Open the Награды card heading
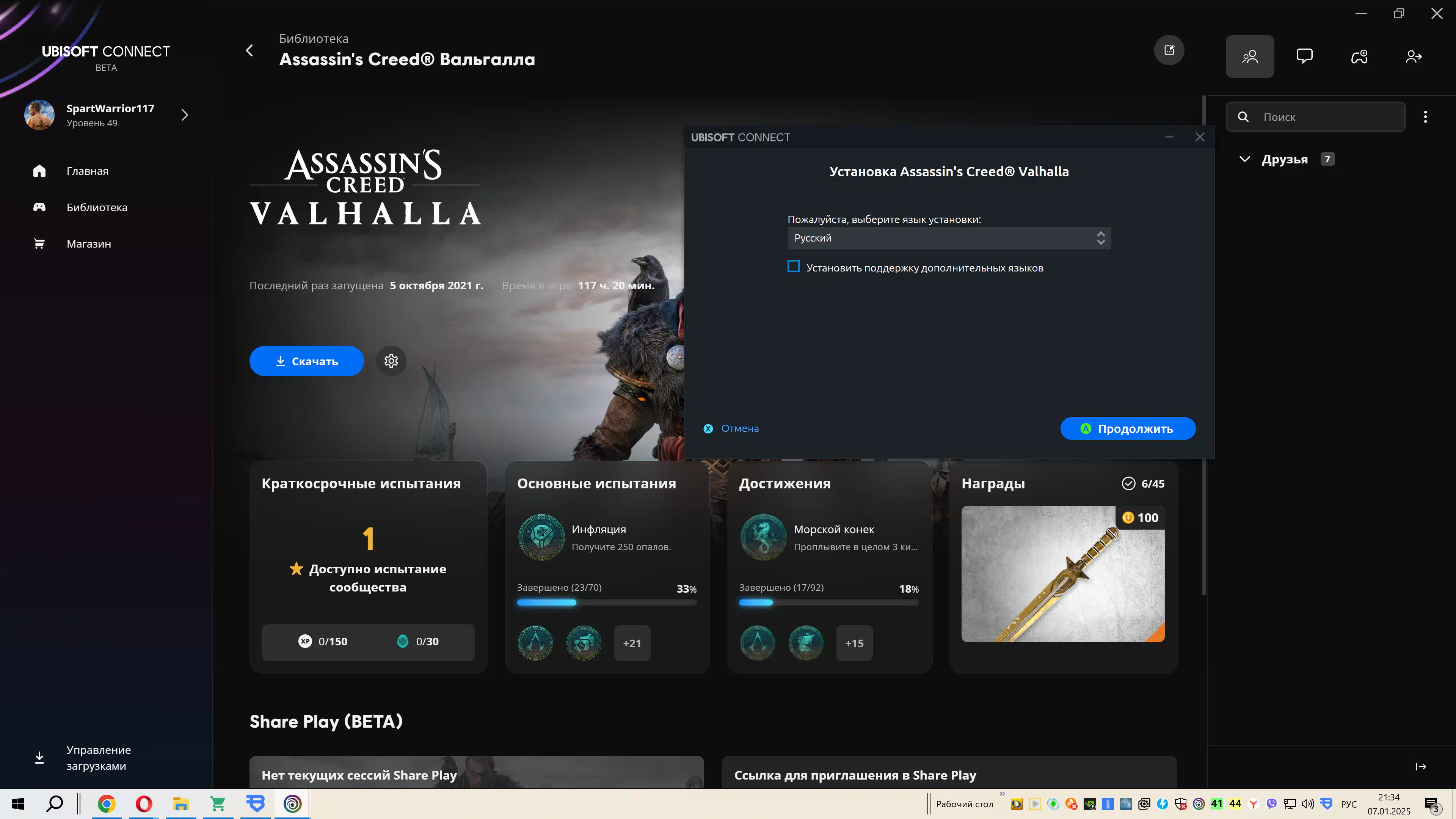Image resolution: width=1456 pixels, height=819 pixels. pyautogui.click(x=993, y=484)
